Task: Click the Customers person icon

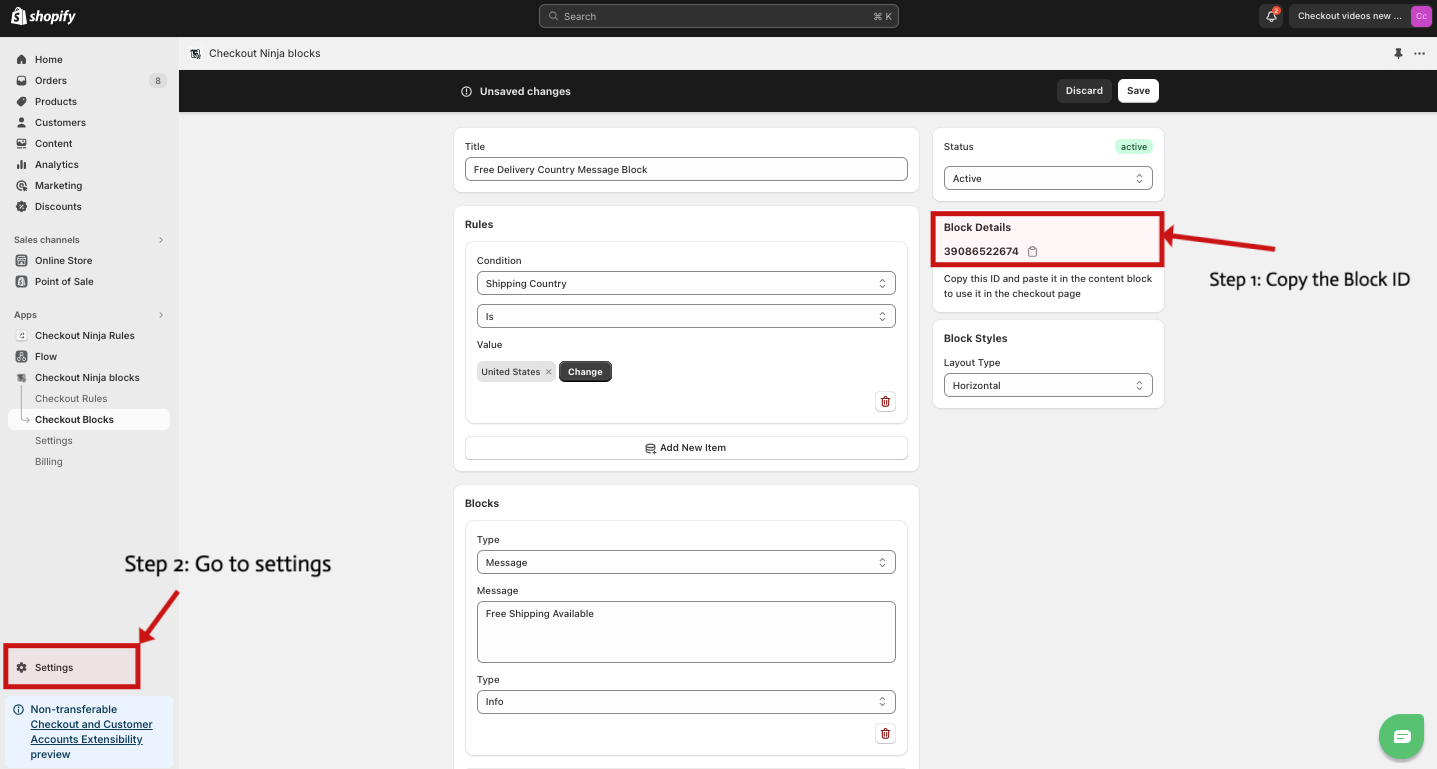Action: pyautogui.click(x=21, y=123)
